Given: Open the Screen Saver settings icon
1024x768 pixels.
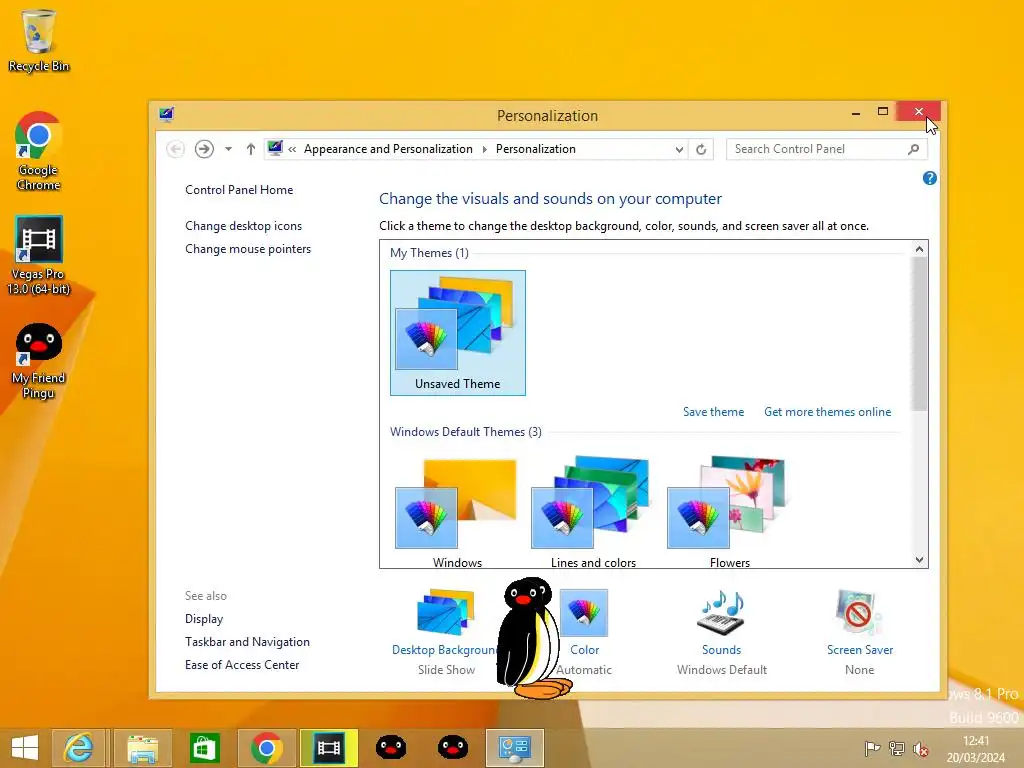Looking at the screenshot, I should click(x=859, y=613).
